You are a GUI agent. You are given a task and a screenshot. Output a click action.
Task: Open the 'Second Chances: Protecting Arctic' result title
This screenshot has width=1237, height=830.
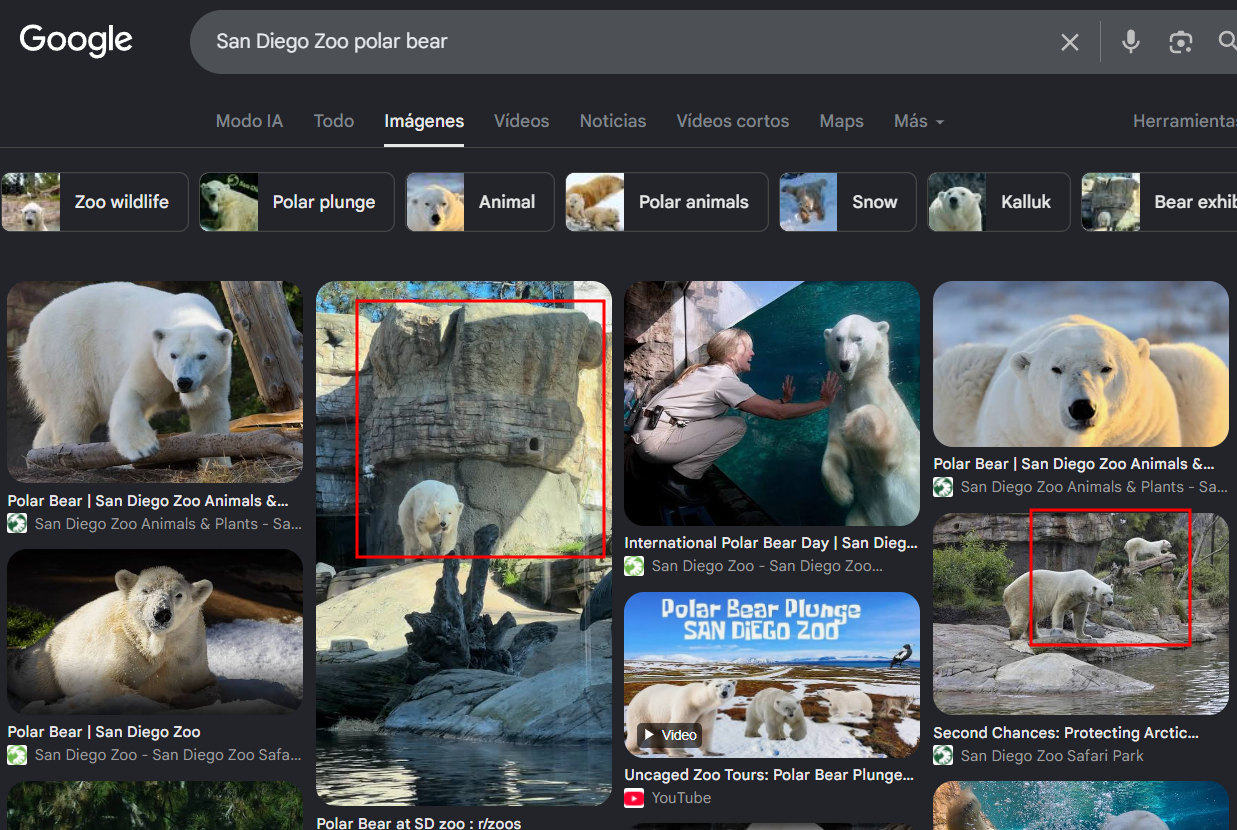[1066, 733]
